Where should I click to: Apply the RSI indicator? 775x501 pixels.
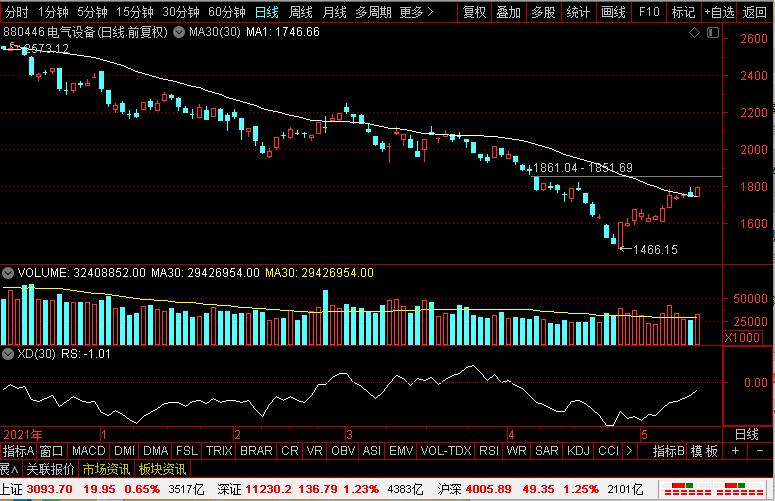[x=489, y=451]
